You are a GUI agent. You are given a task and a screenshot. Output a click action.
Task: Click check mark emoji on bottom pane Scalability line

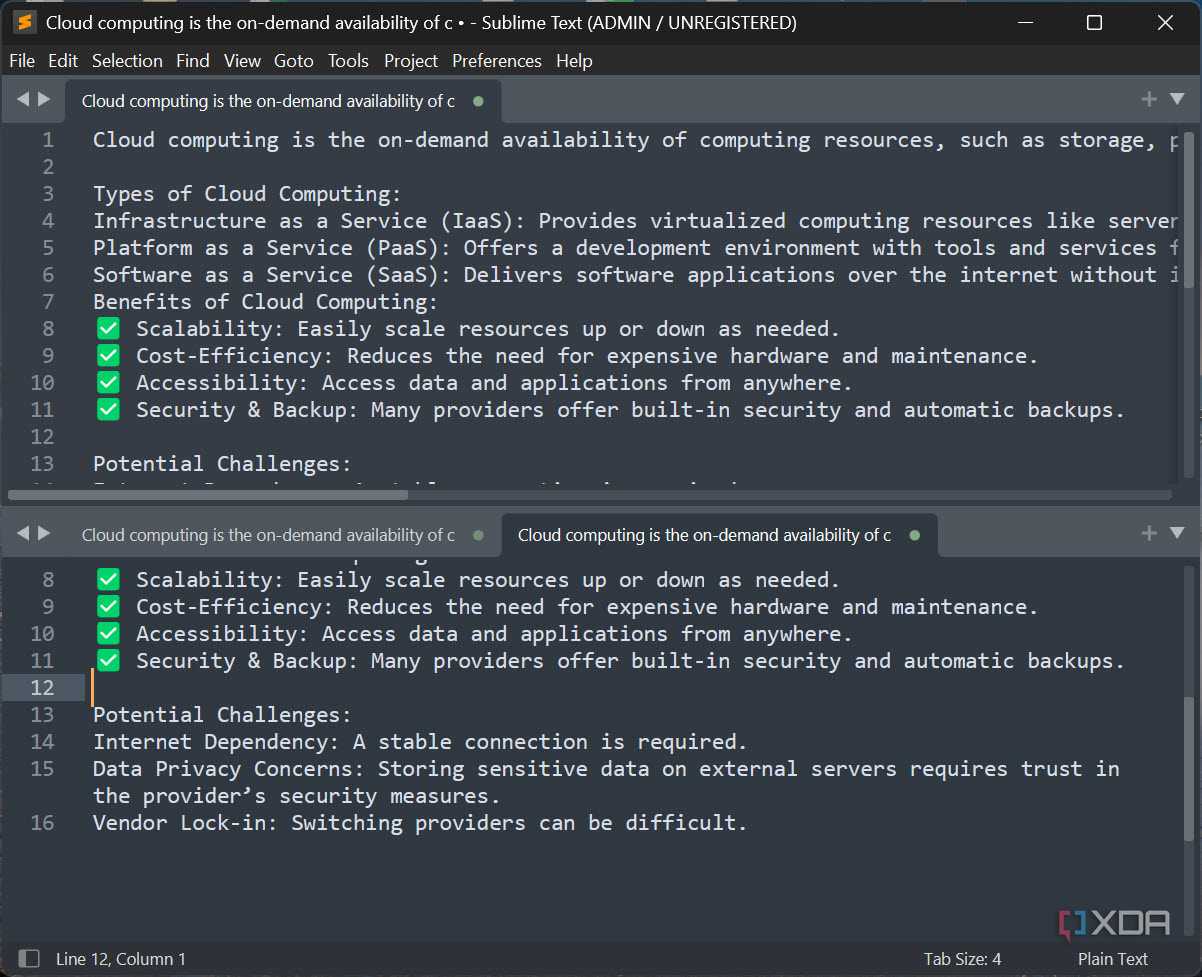click(x=108, y=579)
